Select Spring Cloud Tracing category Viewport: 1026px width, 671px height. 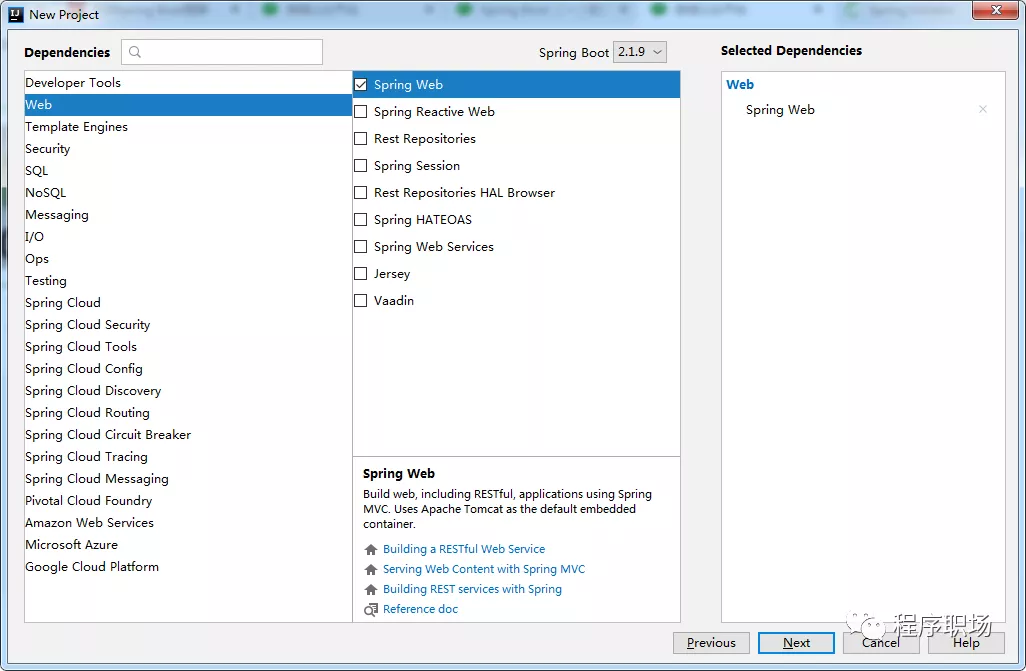pos(188,457)
